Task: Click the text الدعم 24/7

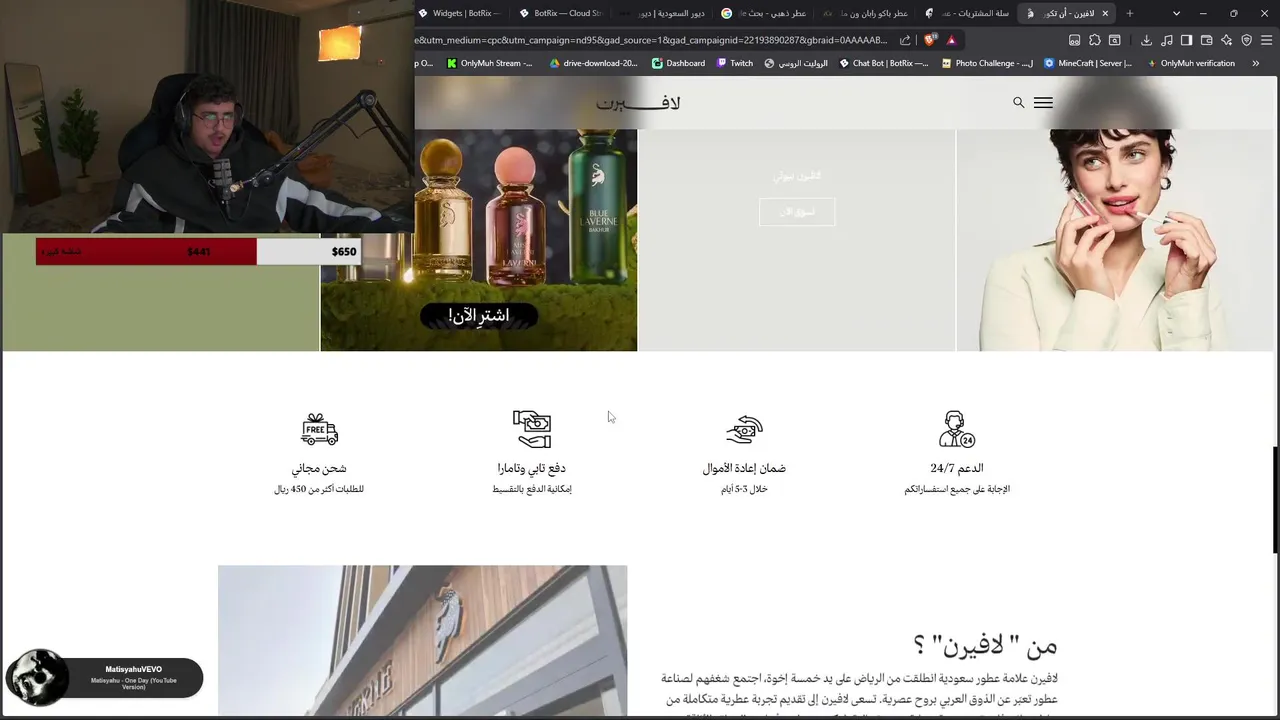Action: click(957, 468)
